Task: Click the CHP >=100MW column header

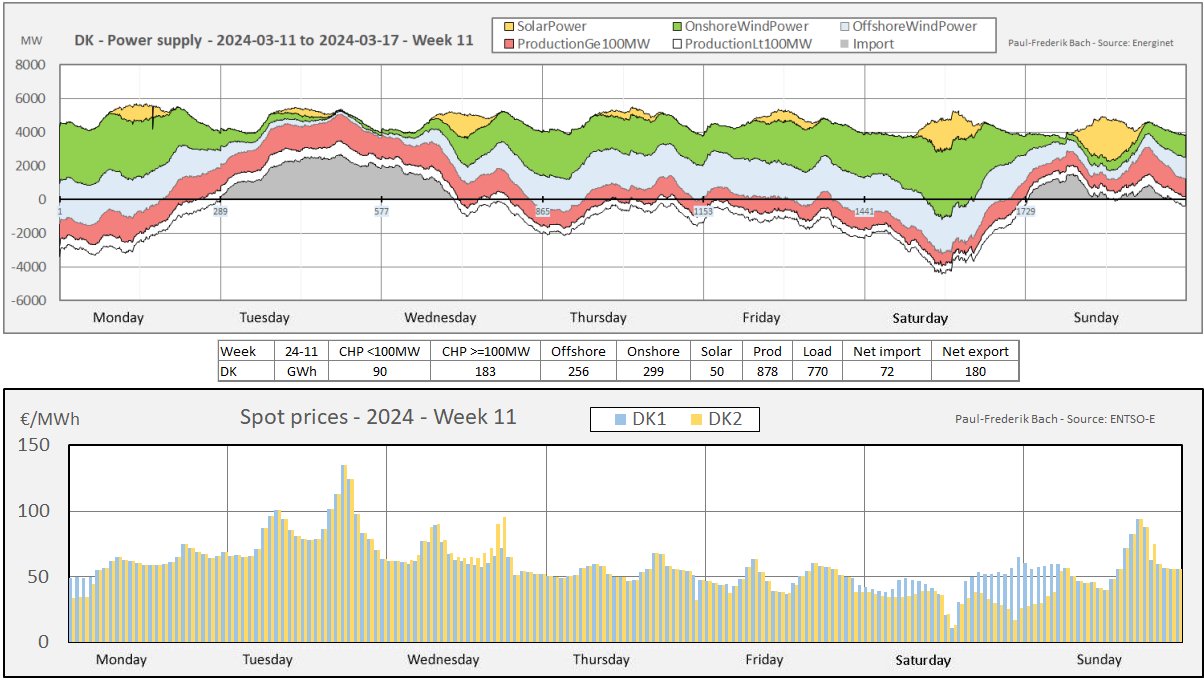Action: click(485, 351)
